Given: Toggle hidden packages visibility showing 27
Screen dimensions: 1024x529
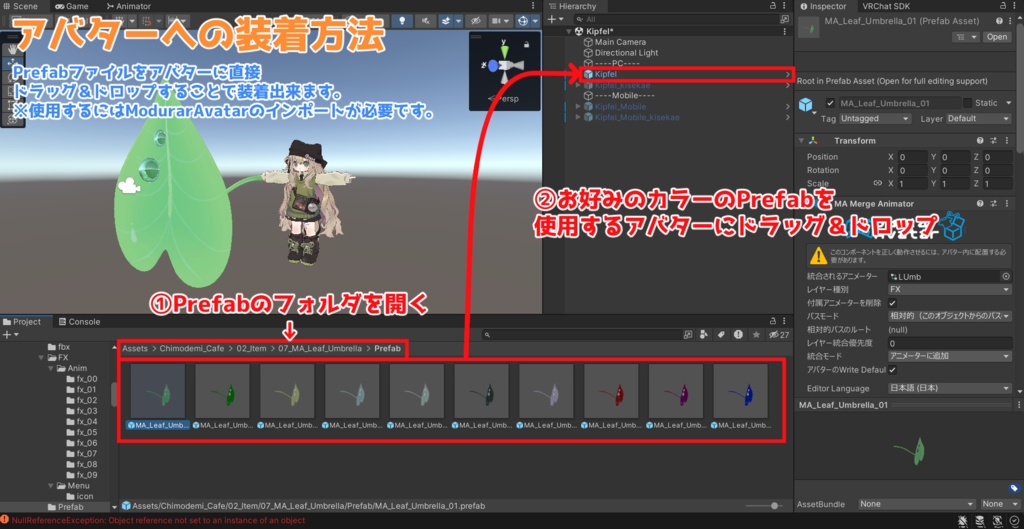Looking at the screenshot, I should [x=778, y=334].
